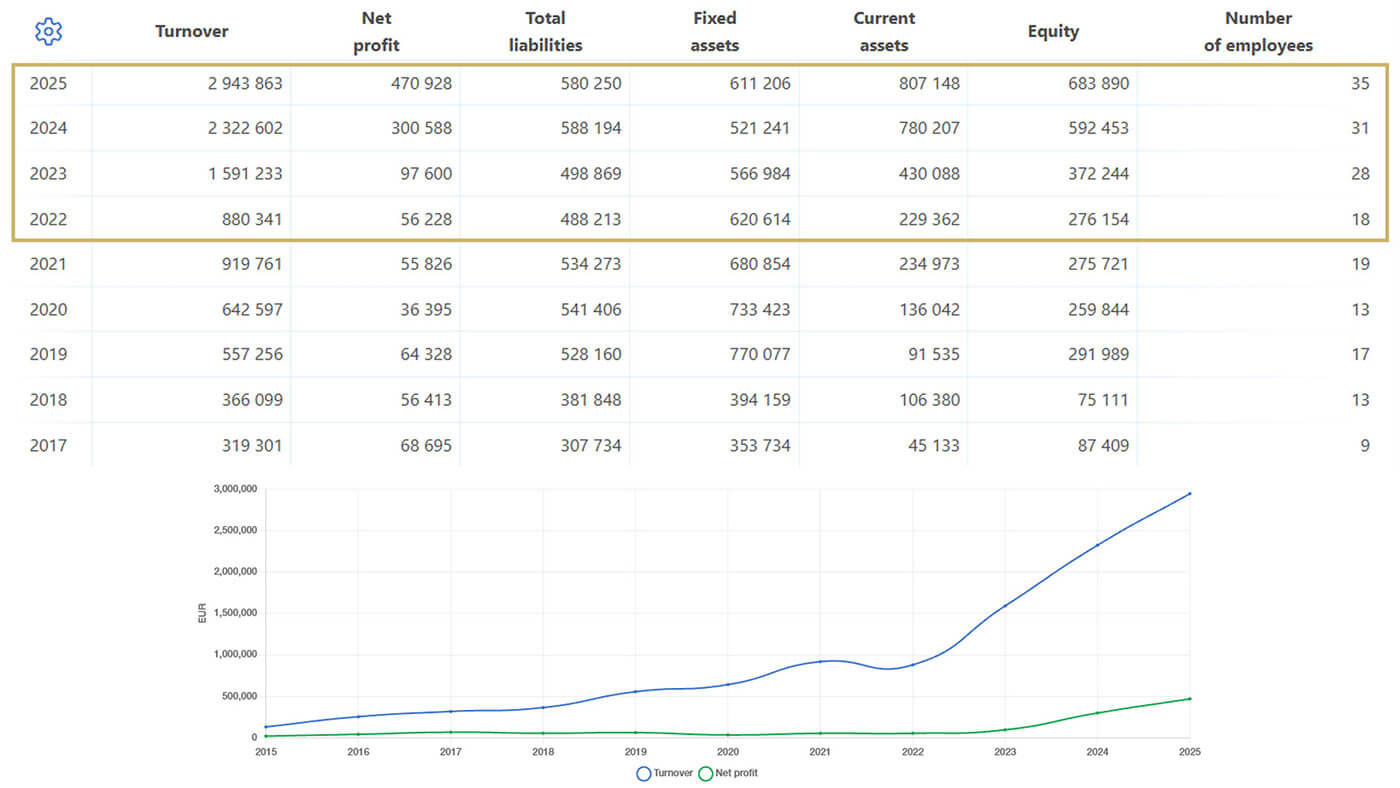Select the 2021 year row
This screenshot has height=788, width=1400.
pos(700,264)
